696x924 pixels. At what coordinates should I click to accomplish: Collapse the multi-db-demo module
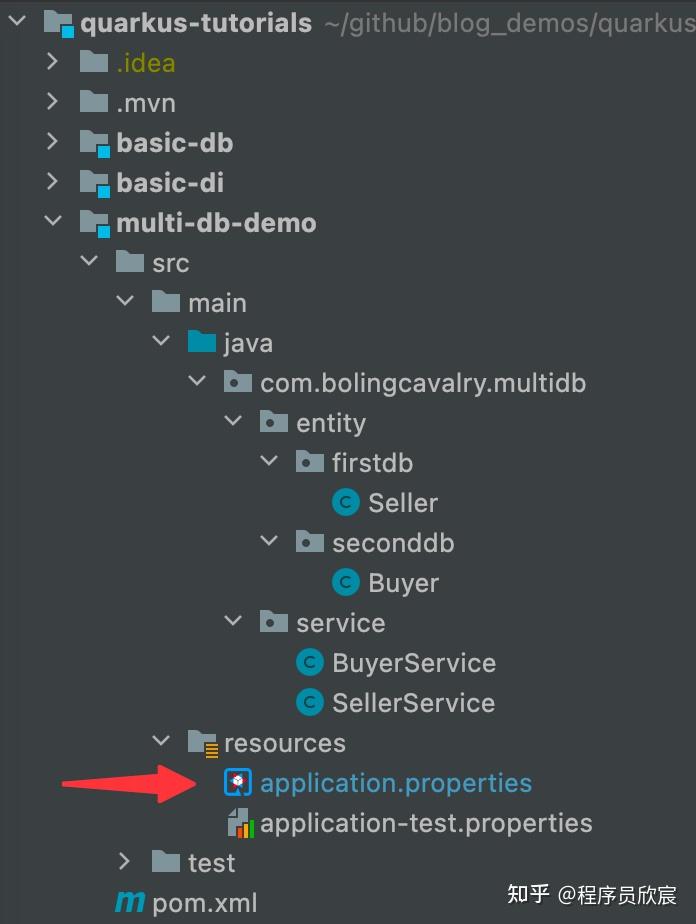[x=53, y=222]
